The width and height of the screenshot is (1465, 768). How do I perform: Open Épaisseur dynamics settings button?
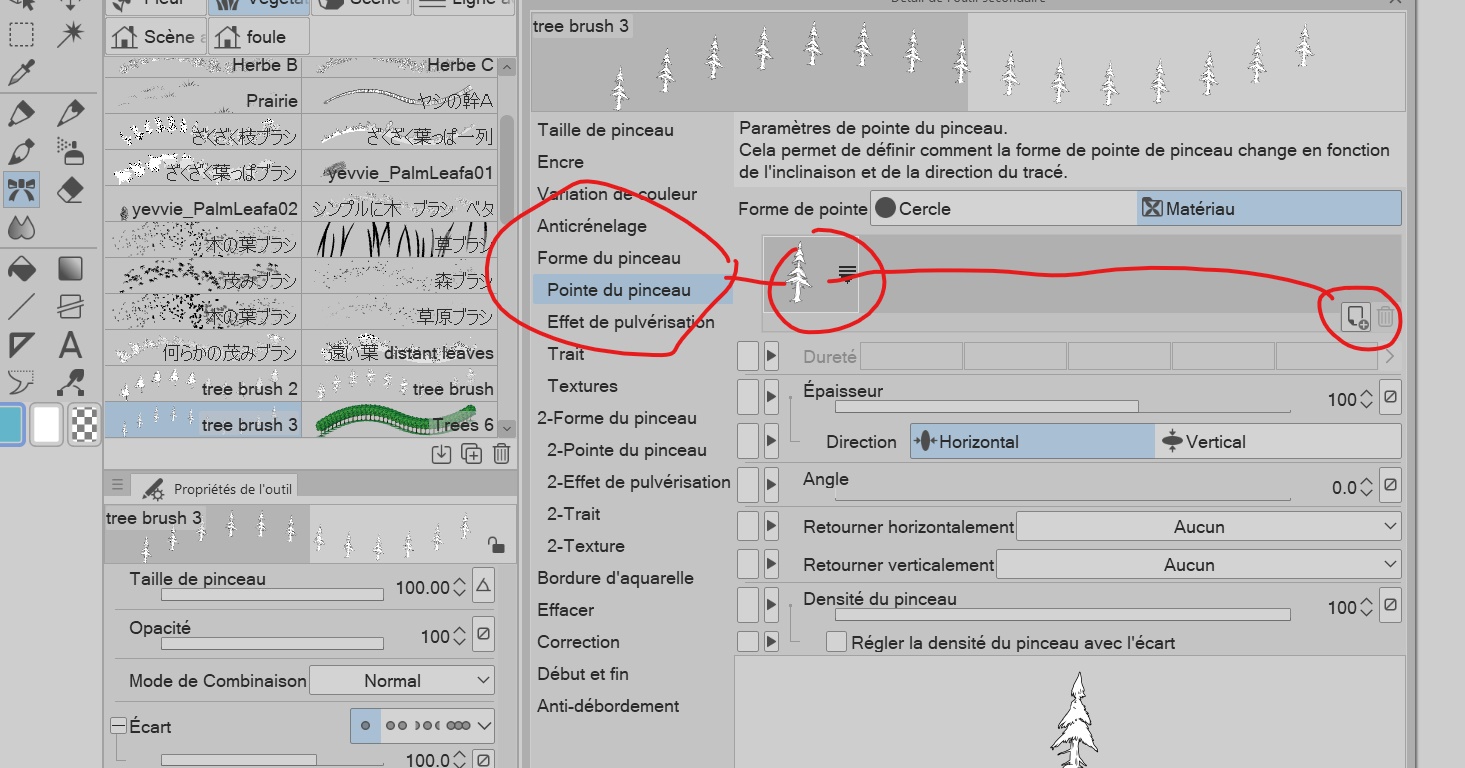(1390, 397)
